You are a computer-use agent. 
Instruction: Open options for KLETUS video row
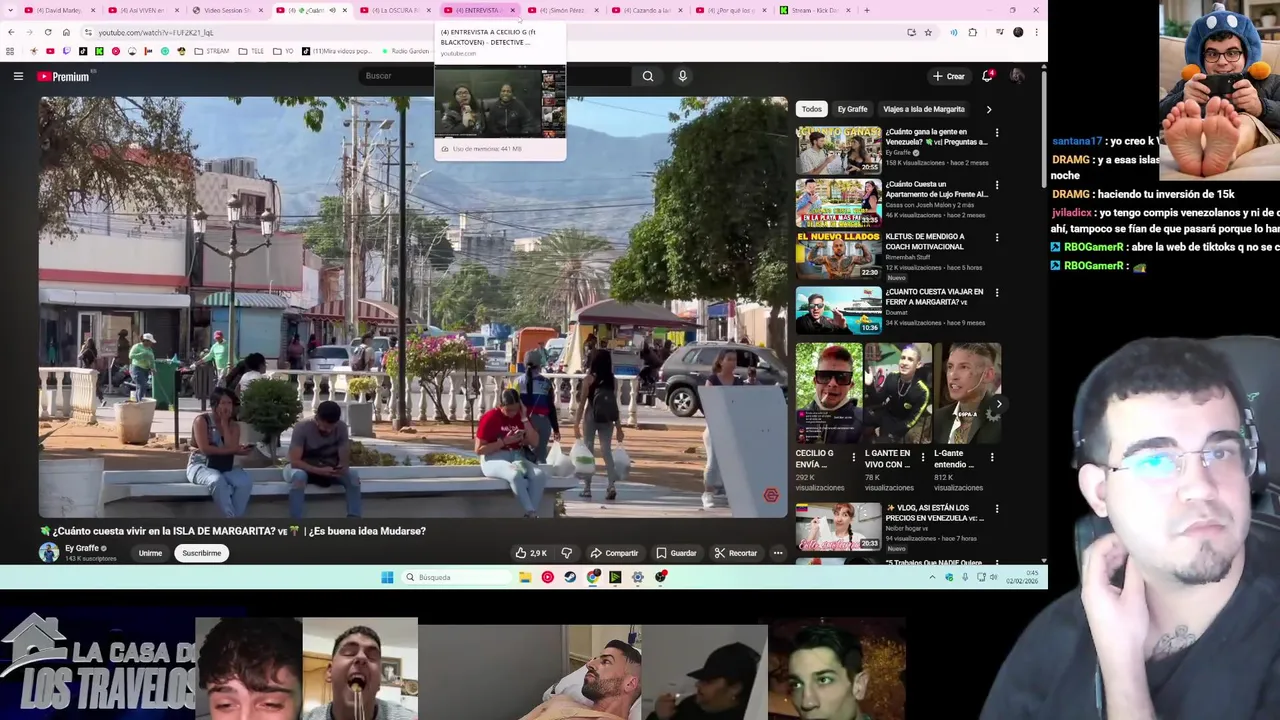coord(996,238)
